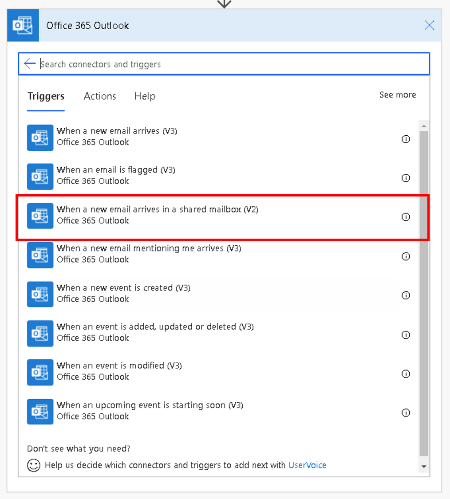Show info for When a new email arrives (V3)
Screen dimensions: 450x499
coord(406,139)
